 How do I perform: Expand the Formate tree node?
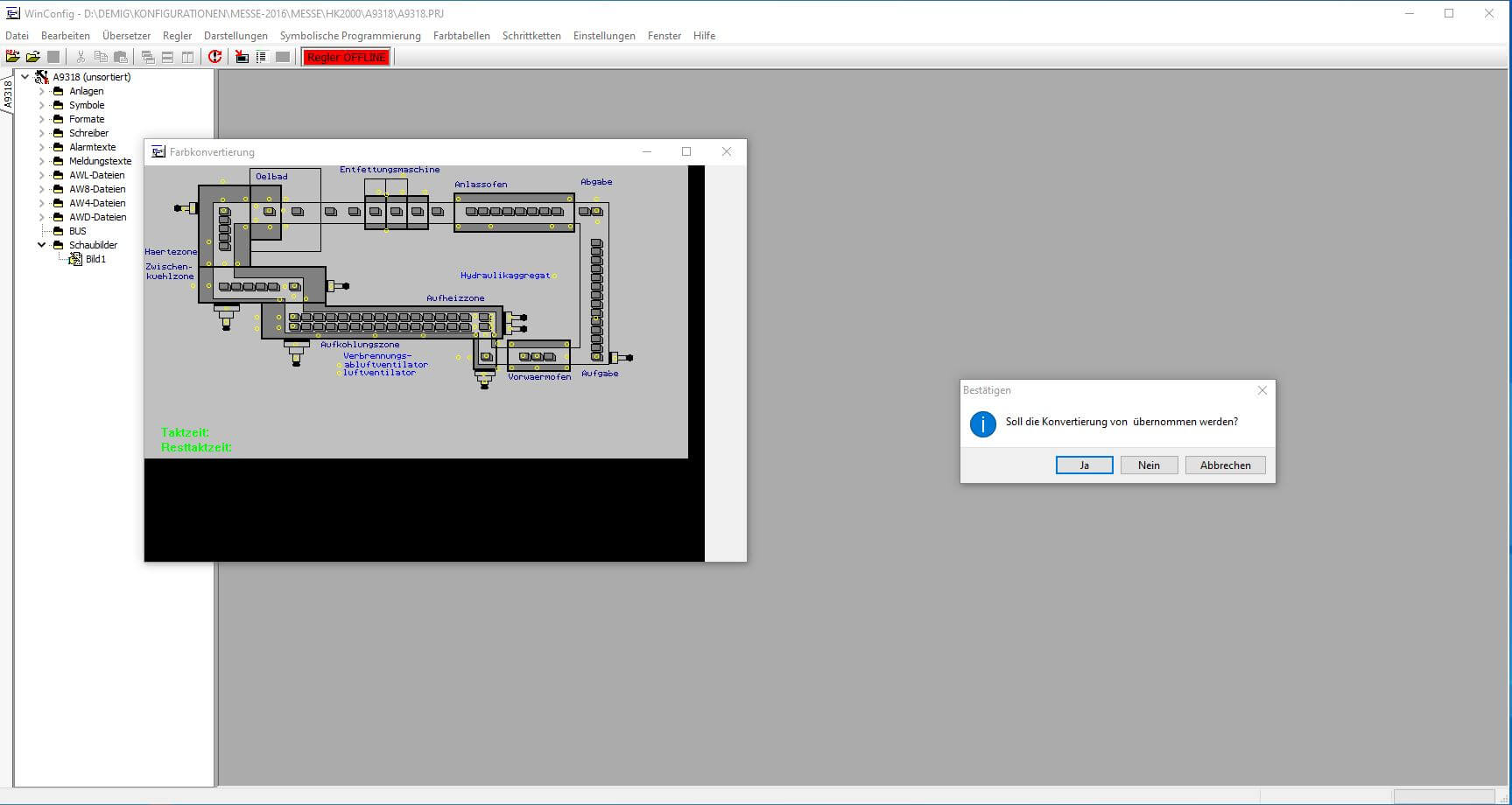click(41, 119)
